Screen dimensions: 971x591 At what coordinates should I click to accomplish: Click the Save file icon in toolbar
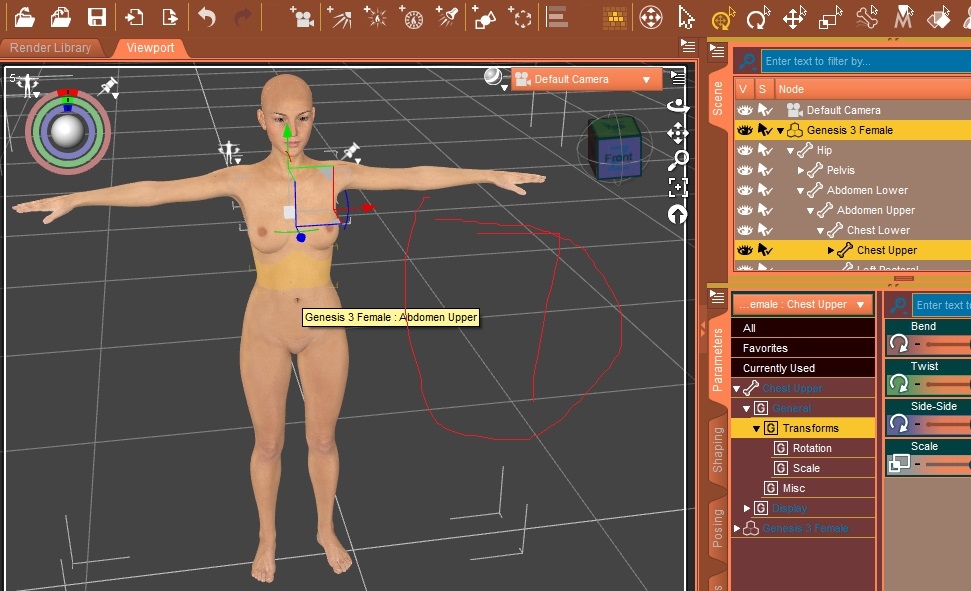(97, 17)
